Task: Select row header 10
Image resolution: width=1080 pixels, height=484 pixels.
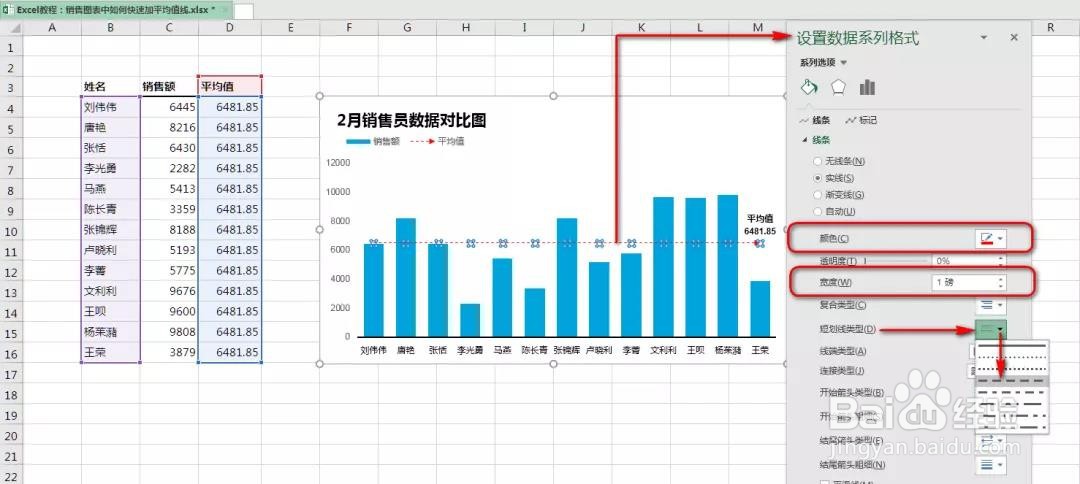Action: click(x=11, y=230)
